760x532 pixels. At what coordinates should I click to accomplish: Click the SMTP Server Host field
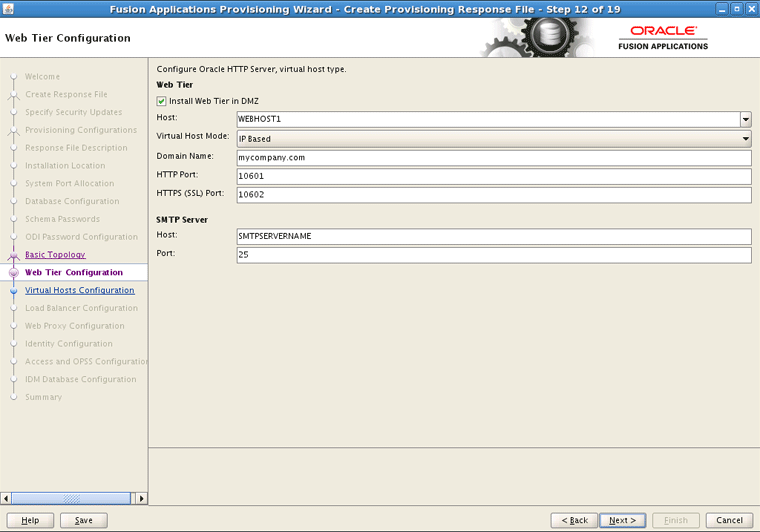pyautogui.click(x=494, y=236)
